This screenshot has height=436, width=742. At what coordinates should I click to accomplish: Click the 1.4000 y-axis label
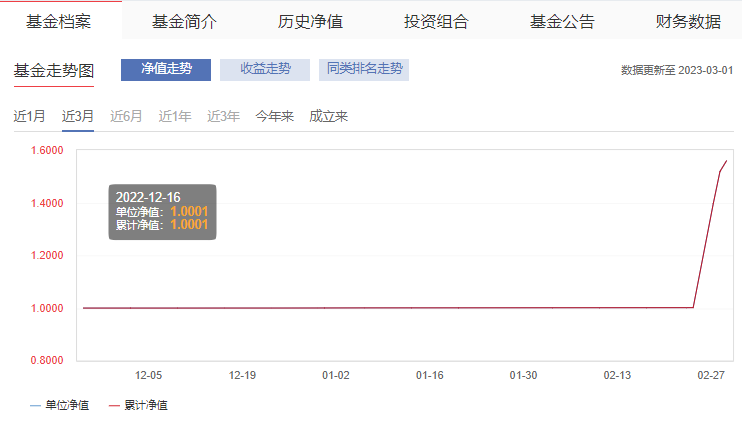click(47, 204)
